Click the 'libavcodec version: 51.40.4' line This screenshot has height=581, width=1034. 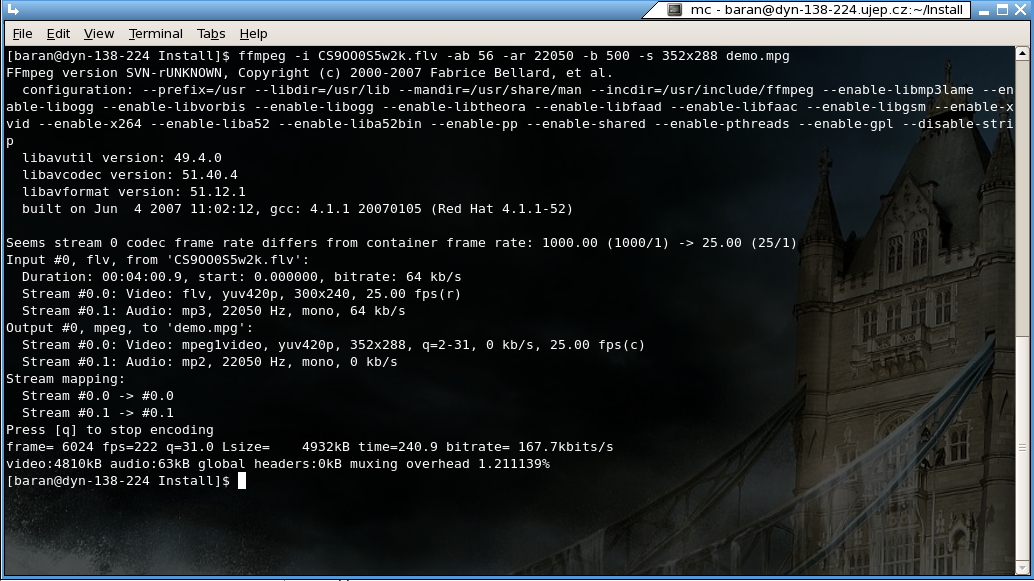[x=130, y=175]
